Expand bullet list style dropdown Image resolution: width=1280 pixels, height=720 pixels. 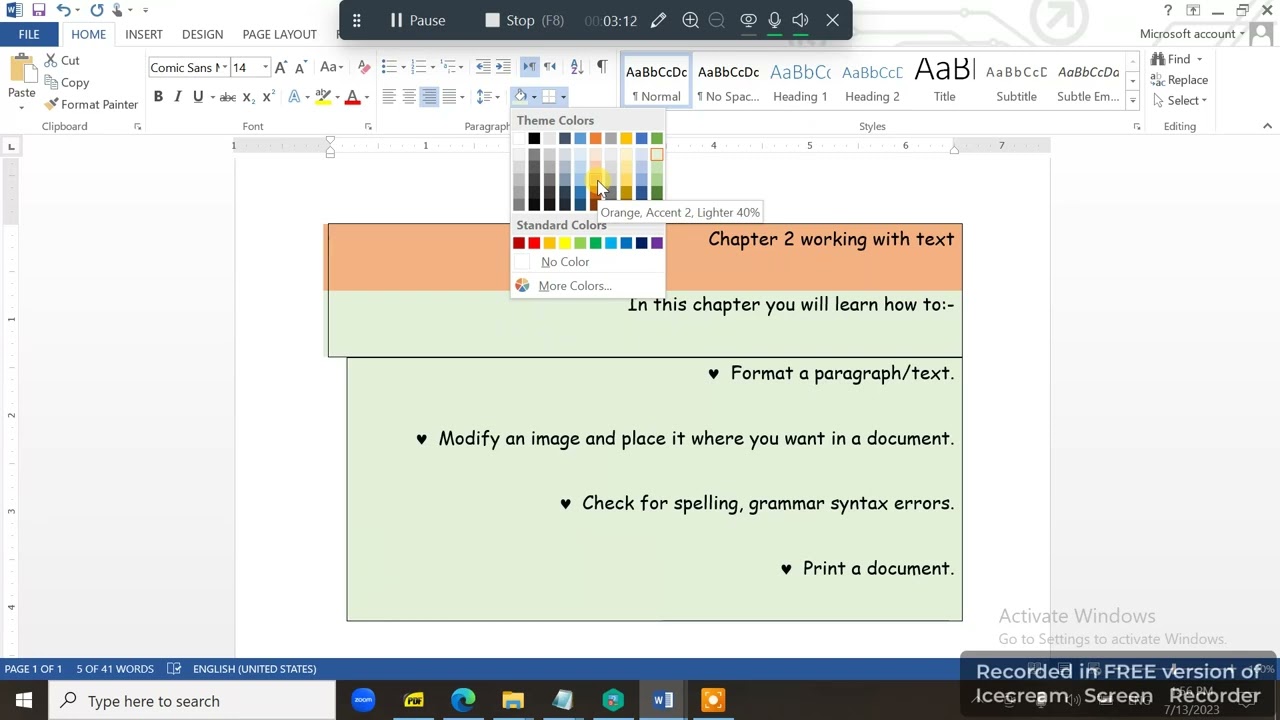coord(403,67)
